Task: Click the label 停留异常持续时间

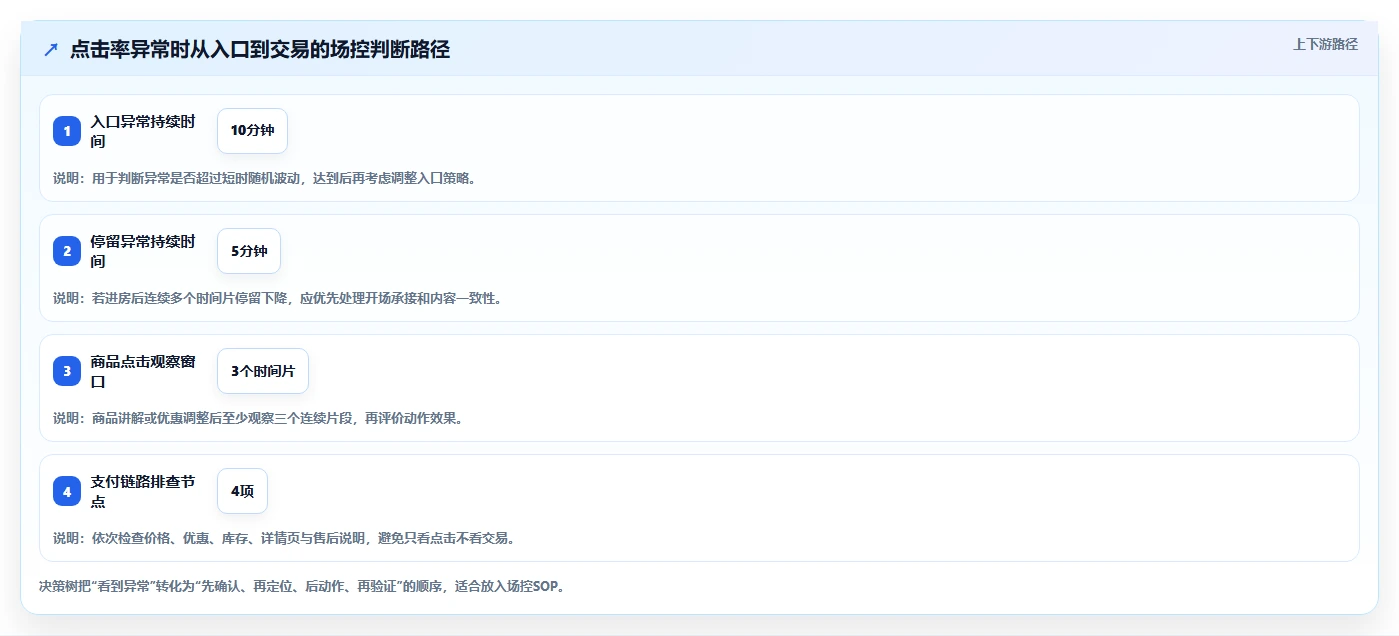Action: [143, 251]
